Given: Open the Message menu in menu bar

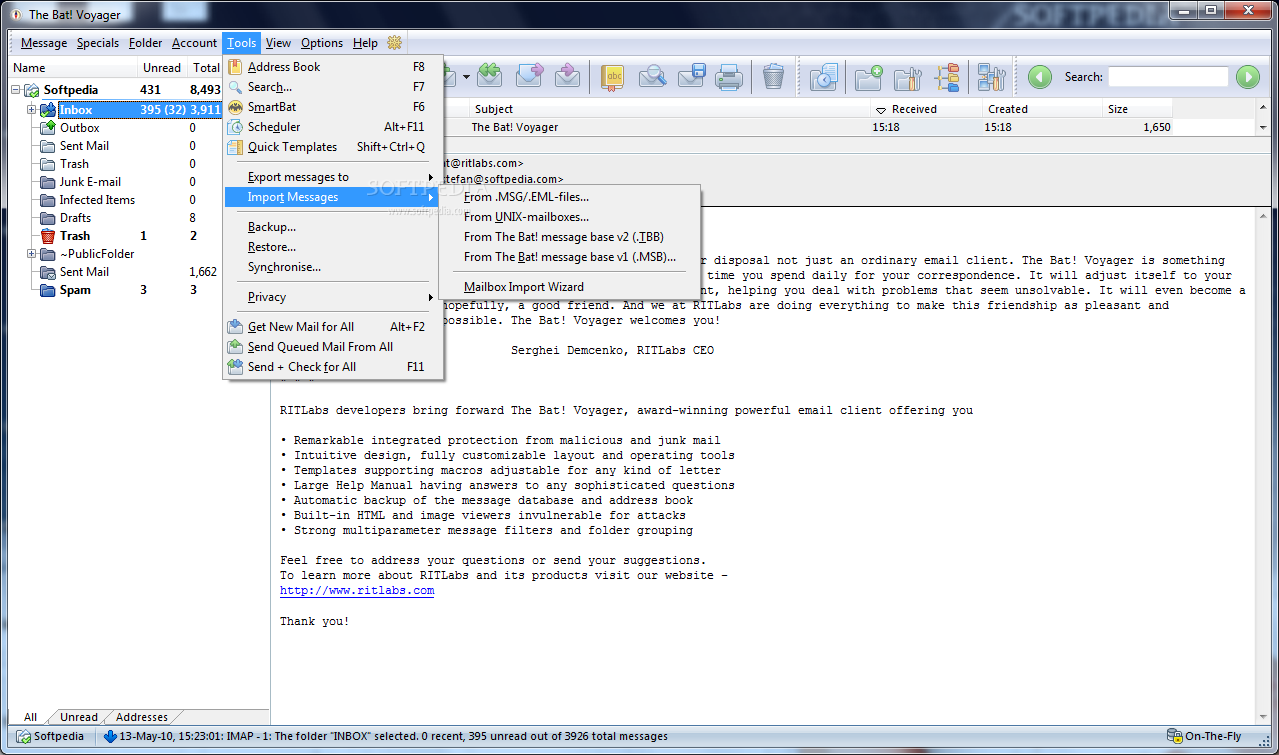Looking at the screenshot, I should (44, 43).
